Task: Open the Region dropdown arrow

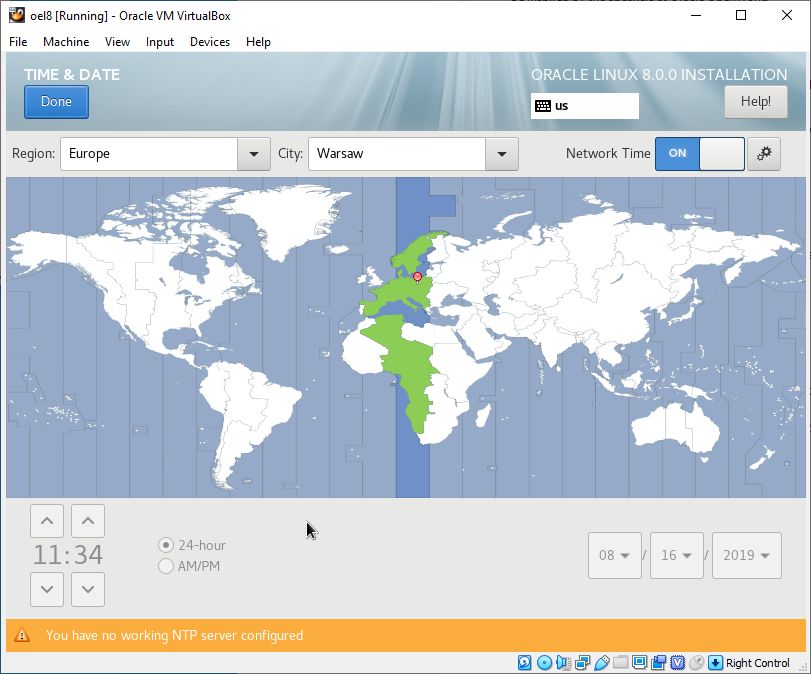Action: coord(253,154)
